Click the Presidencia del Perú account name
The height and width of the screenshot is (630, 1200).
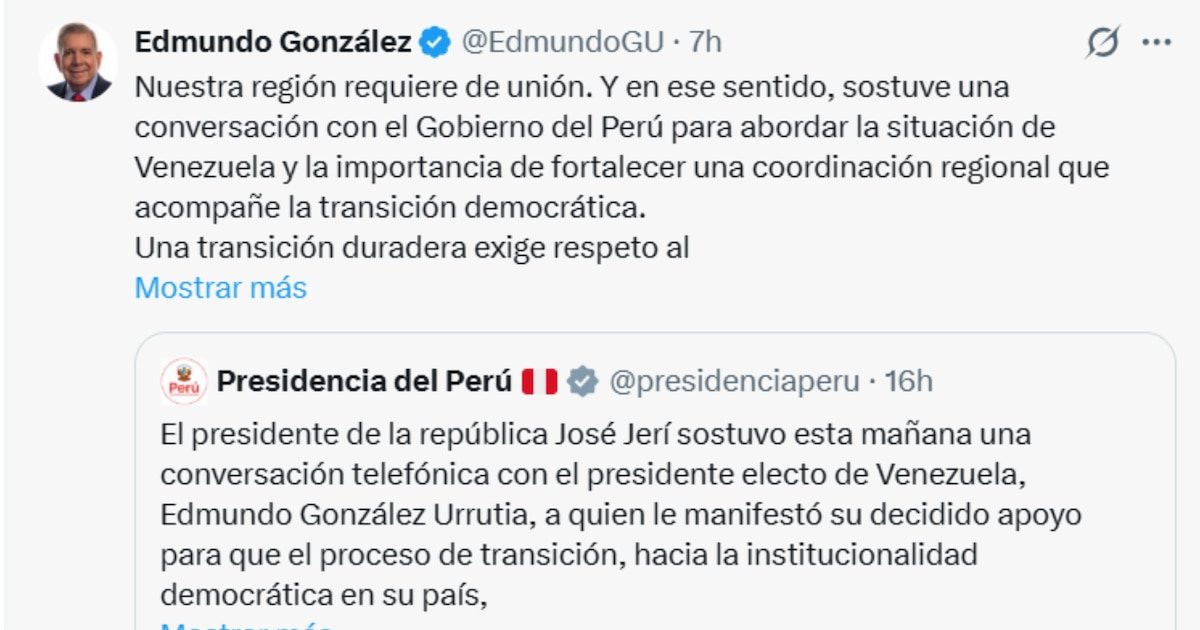tap(364, 381)
